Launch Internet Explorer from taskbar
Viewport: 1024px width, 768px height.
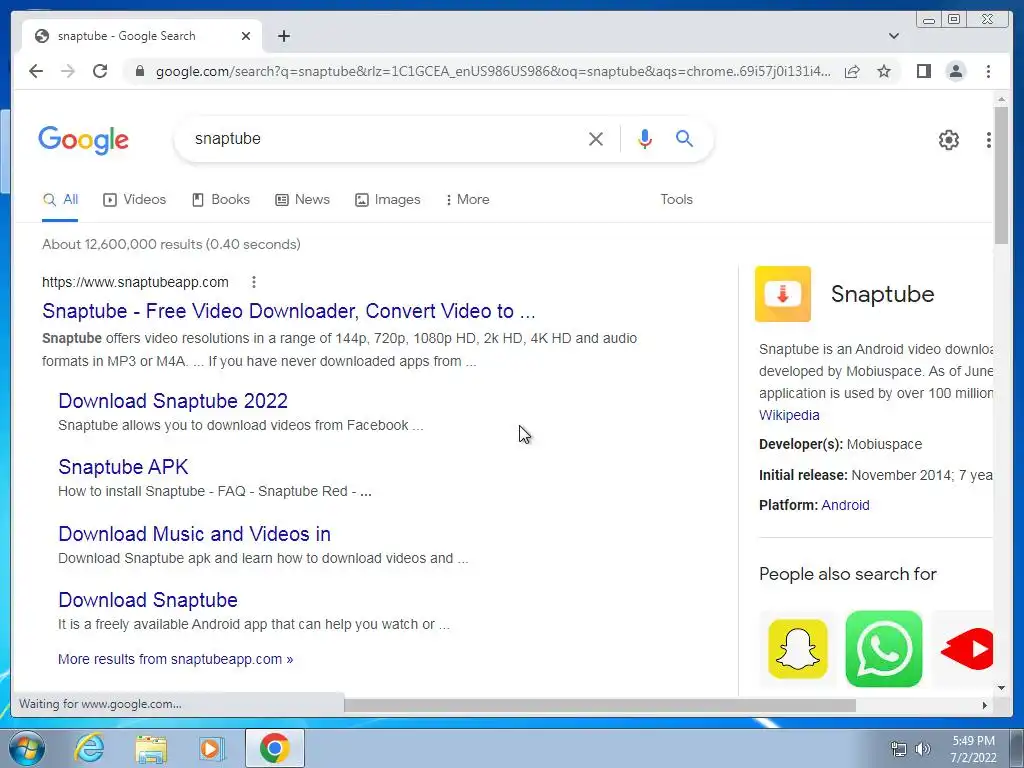coord(89,748)
